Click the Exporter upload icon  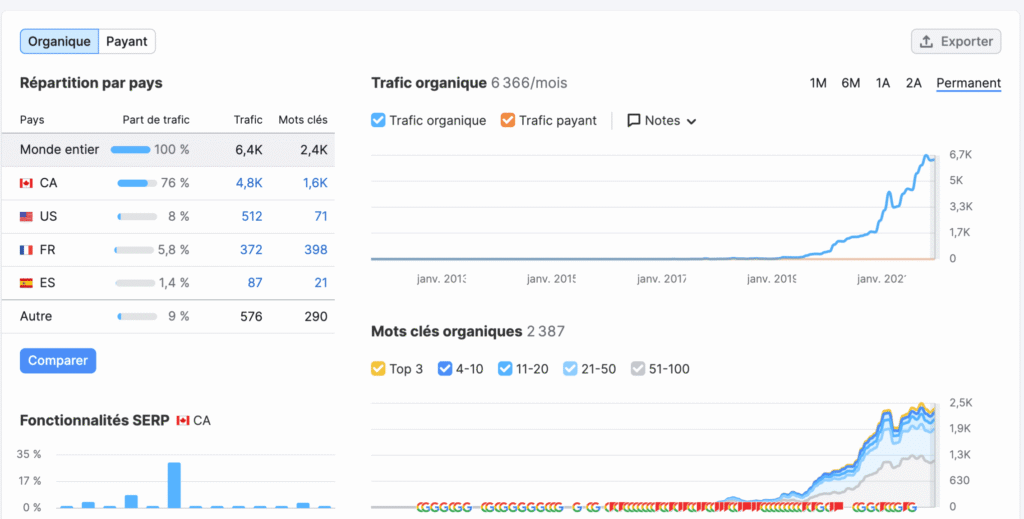point(926,41)
